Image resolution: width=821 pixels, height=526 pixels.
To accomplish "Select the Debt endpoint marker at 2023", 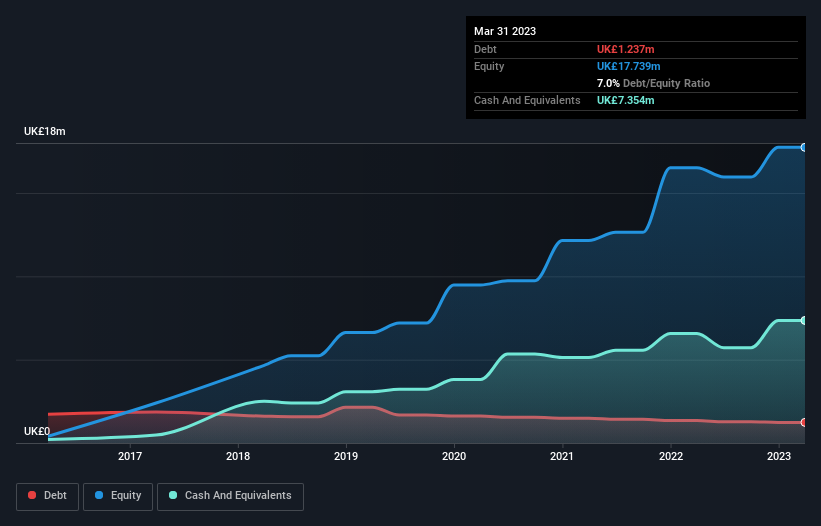I will point(804,422).
